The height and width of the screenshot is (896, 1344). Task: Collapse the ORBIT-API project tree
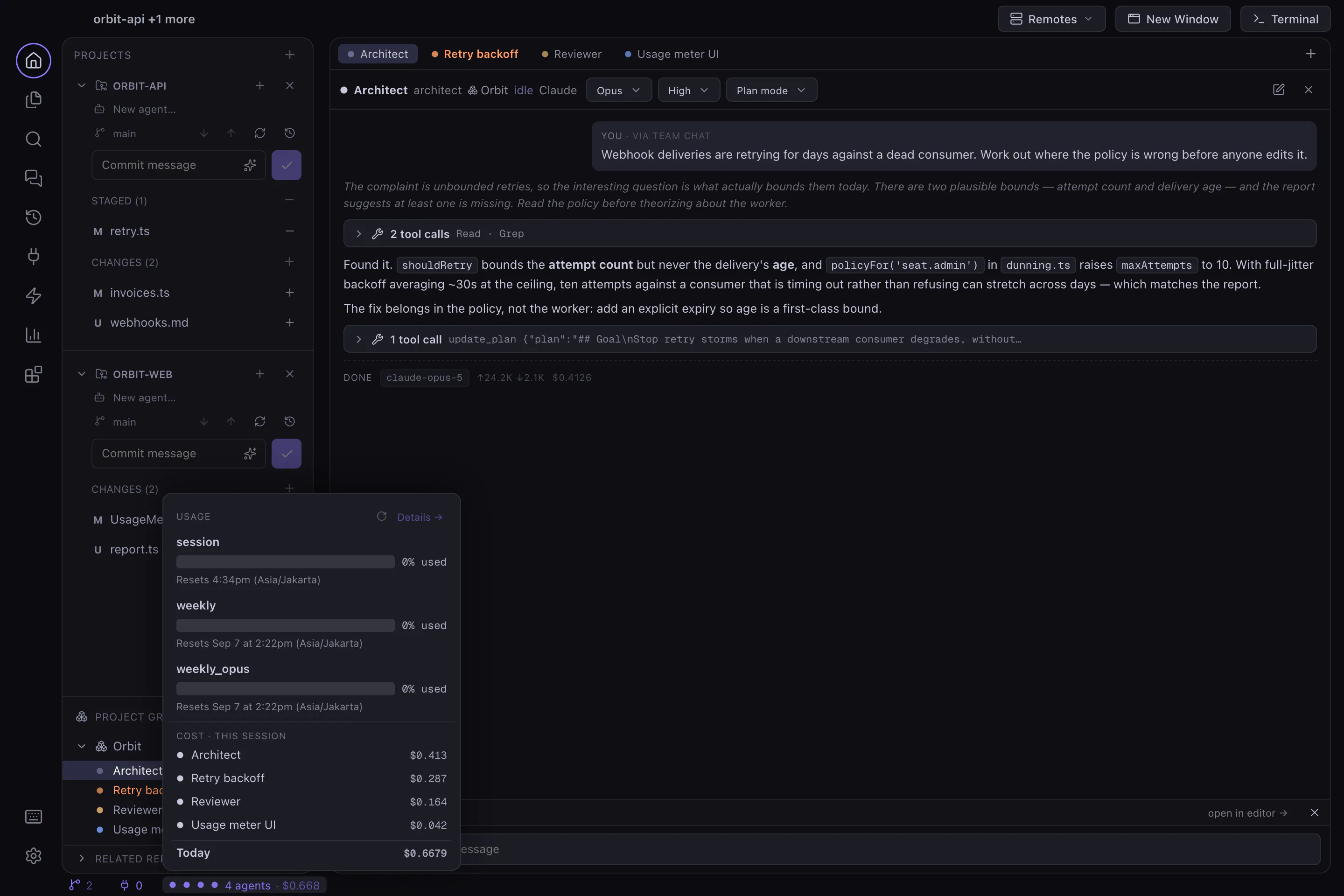pos(82,86)
